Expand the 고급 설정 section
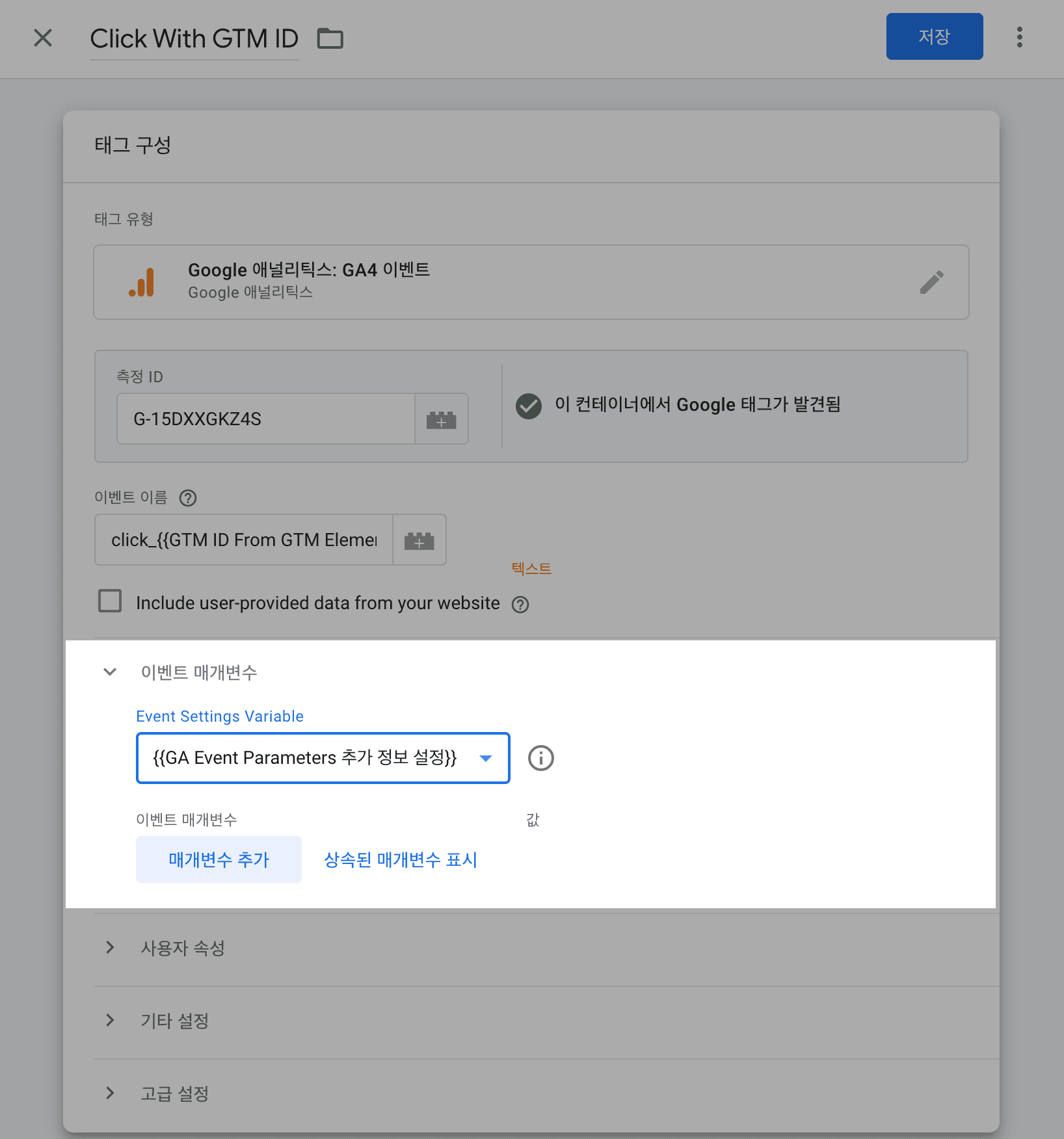Image resolution: width=1064 pixels, height=1139 pixels. [110, 1093]
